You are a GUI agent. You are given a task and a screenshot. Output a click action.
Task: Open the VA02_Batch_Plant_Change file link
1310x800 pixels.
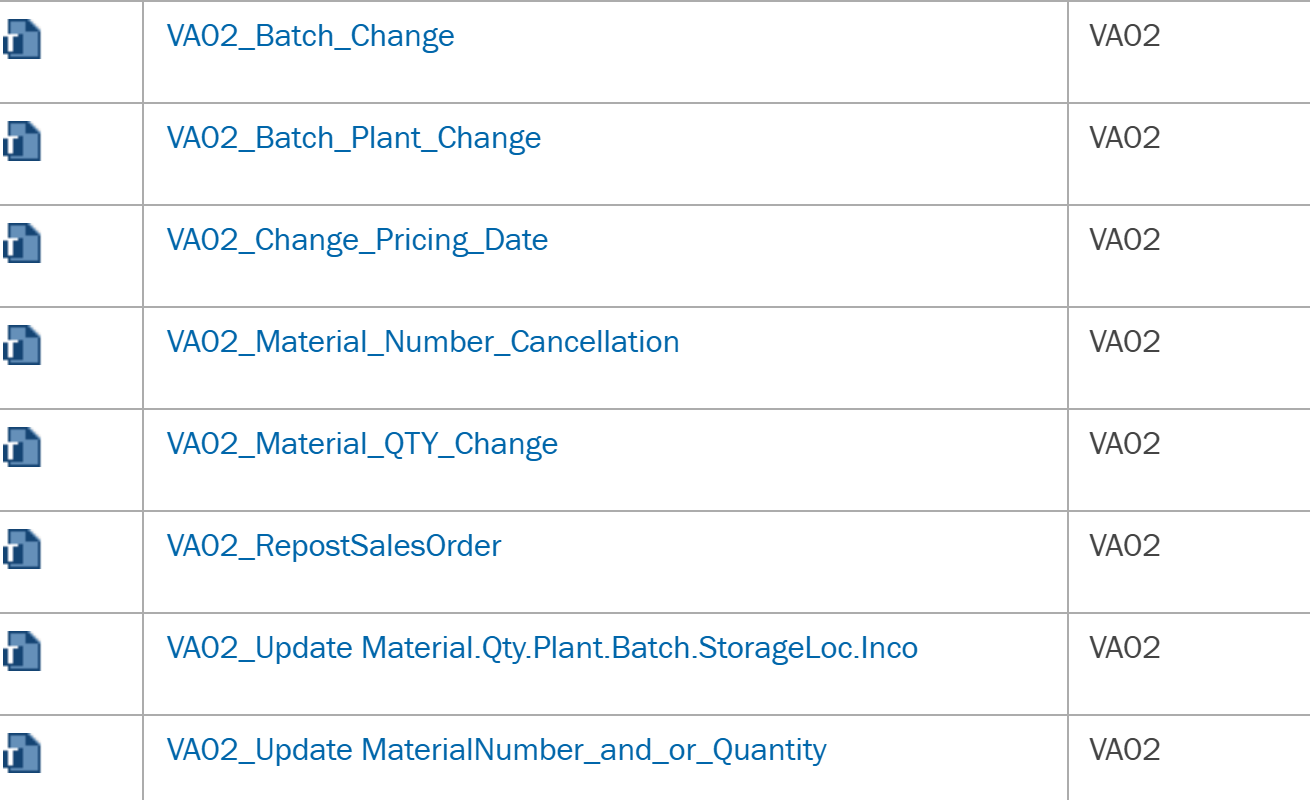click(353, 139)
